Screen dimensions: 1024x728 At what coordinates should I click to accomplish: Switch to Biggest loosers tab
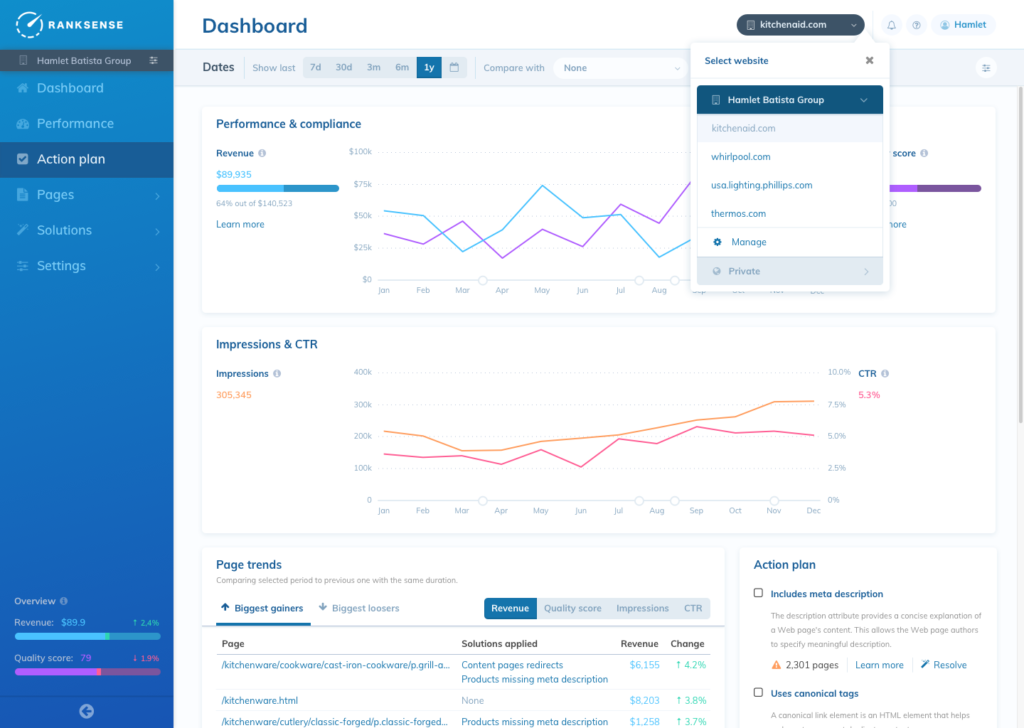click(359, 608)
